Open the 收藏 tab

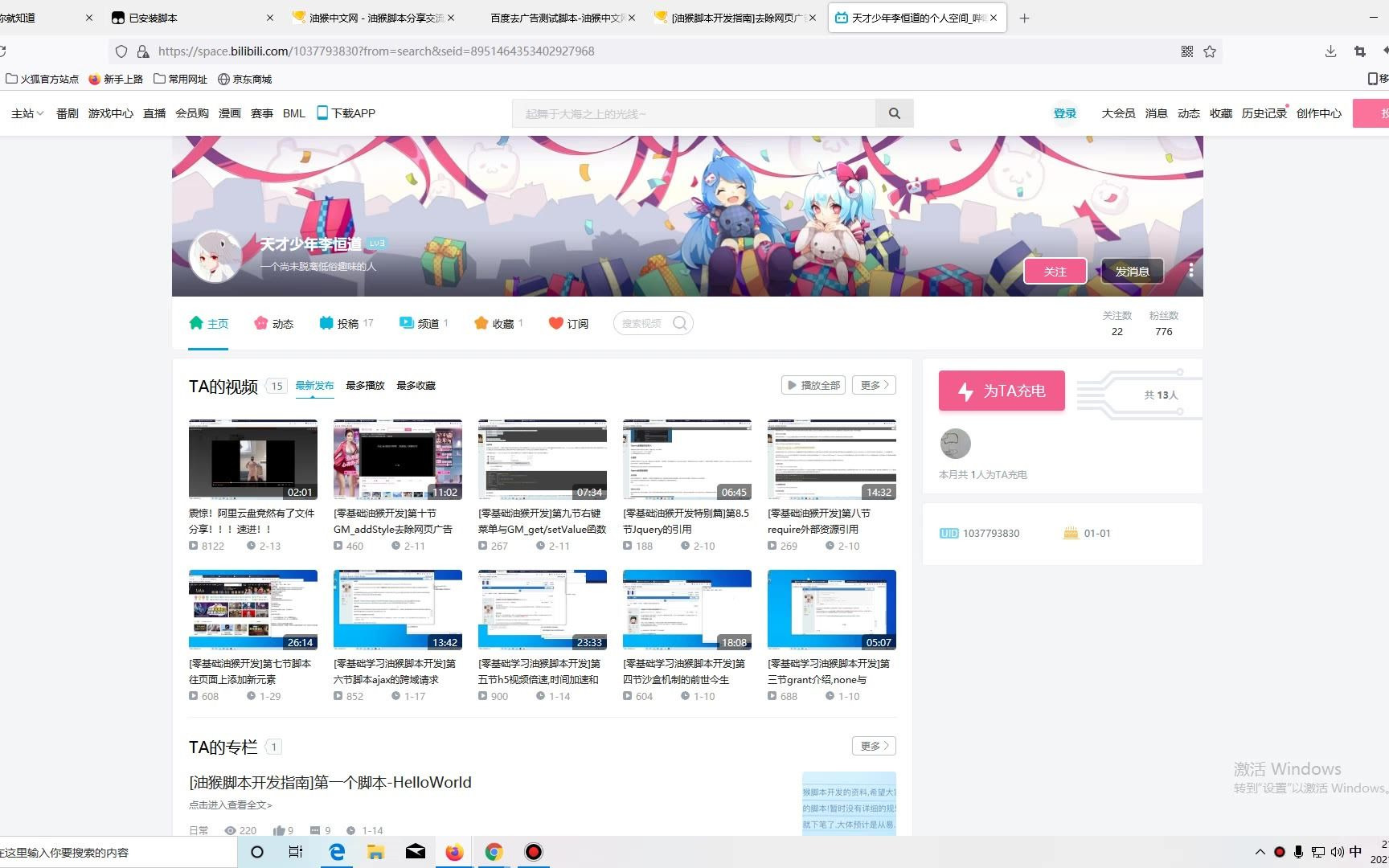(498, 324)
